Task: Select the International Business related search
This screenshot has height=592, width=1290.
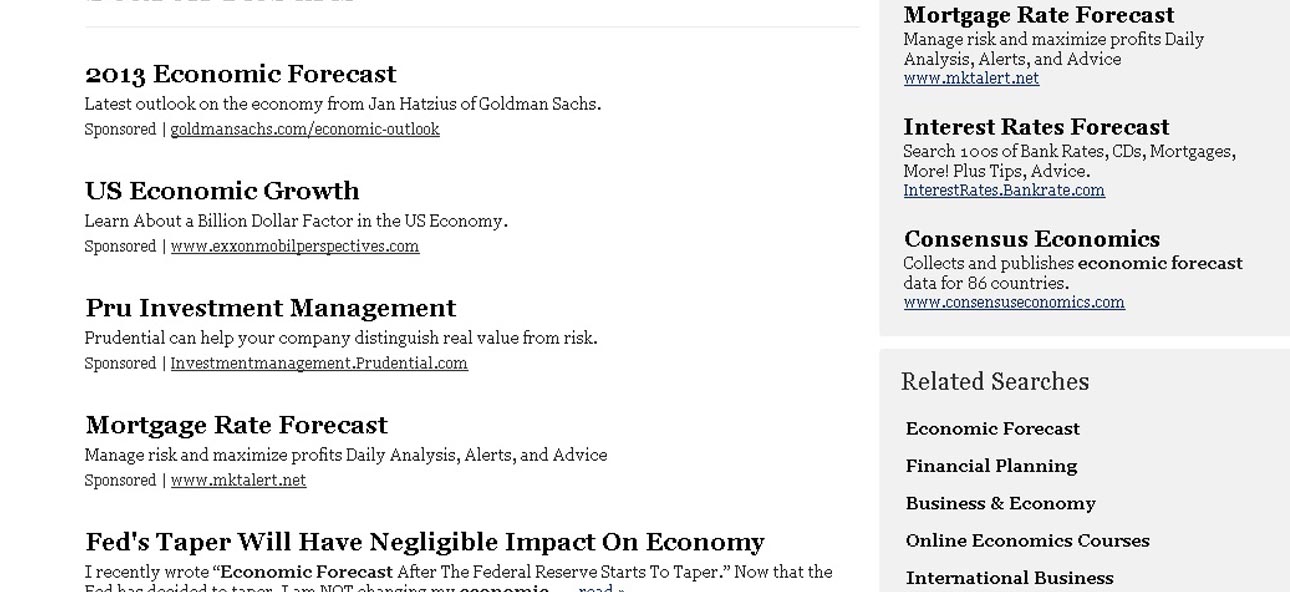Action: (1008, 578)
